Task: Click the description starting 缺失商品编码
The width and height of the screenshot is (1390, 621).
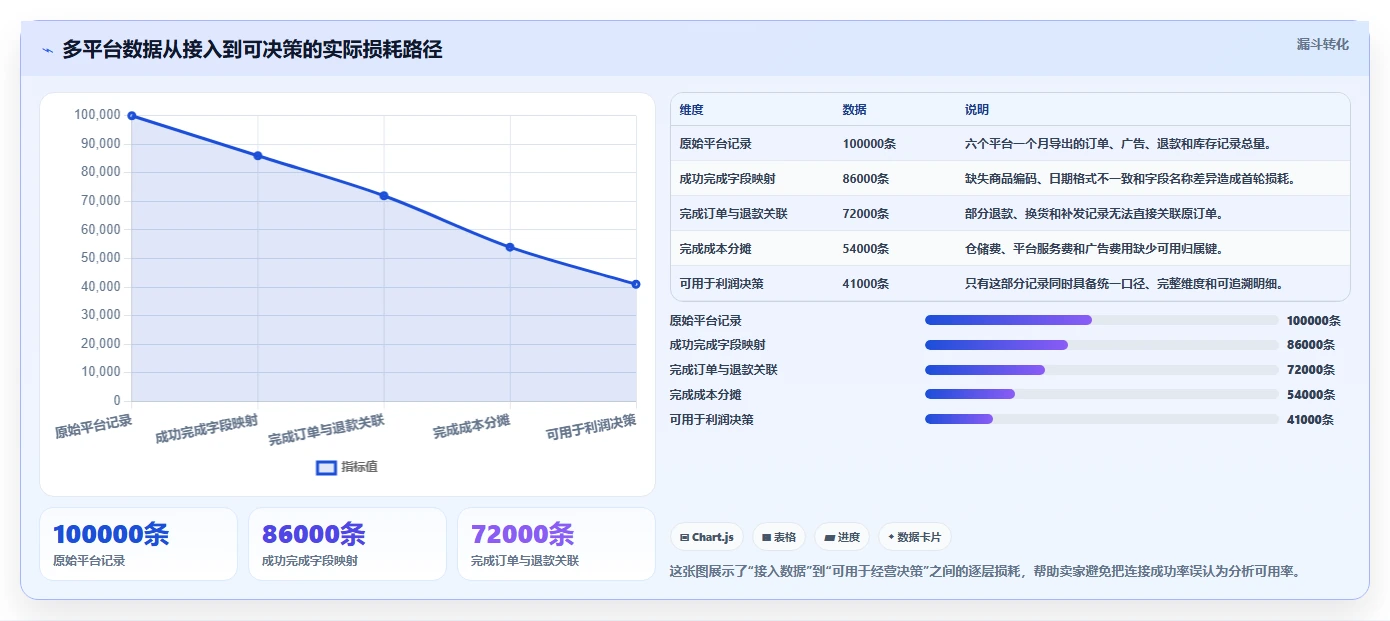Action: coord(1130,179)
